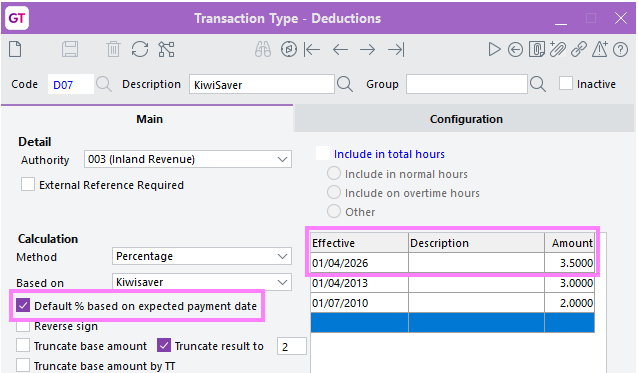
Task: Click the Description column header in grid
Action: pyautogui.click(x=476, y=243)
